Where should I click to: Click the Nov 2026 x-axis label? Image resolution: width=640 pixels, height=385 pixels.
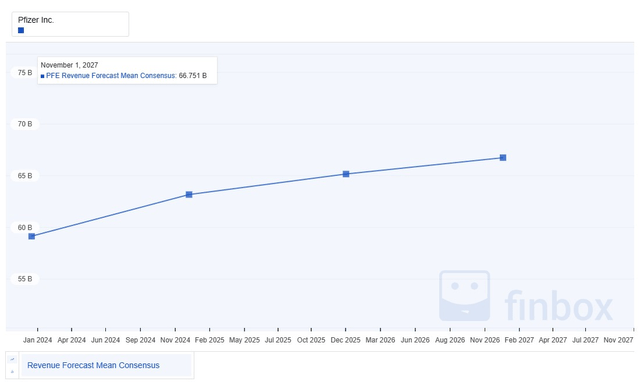[x=485, y=340]
